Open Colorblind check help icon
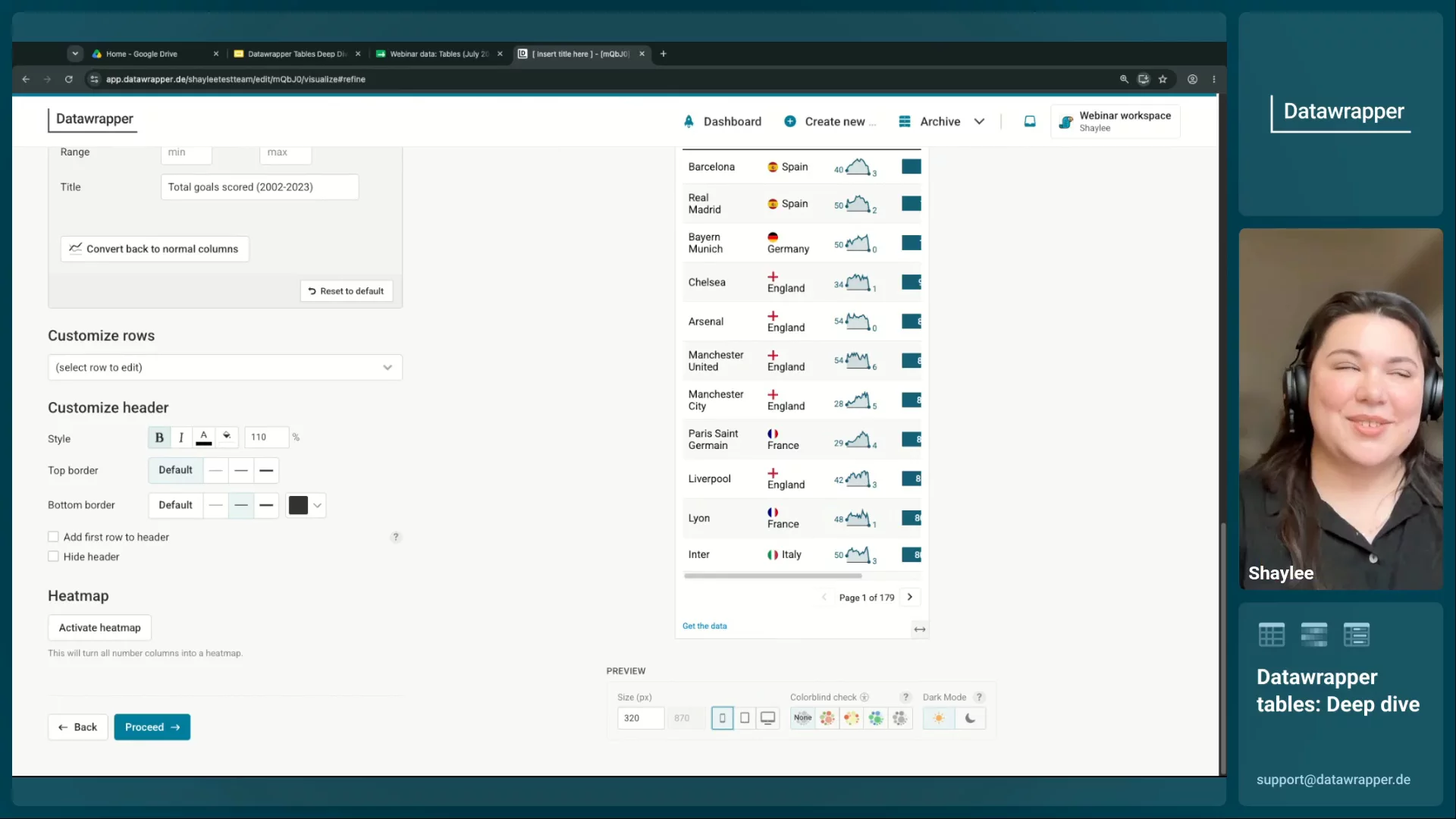The width and height of the screenshot is (1456, 819). [905, 698]
